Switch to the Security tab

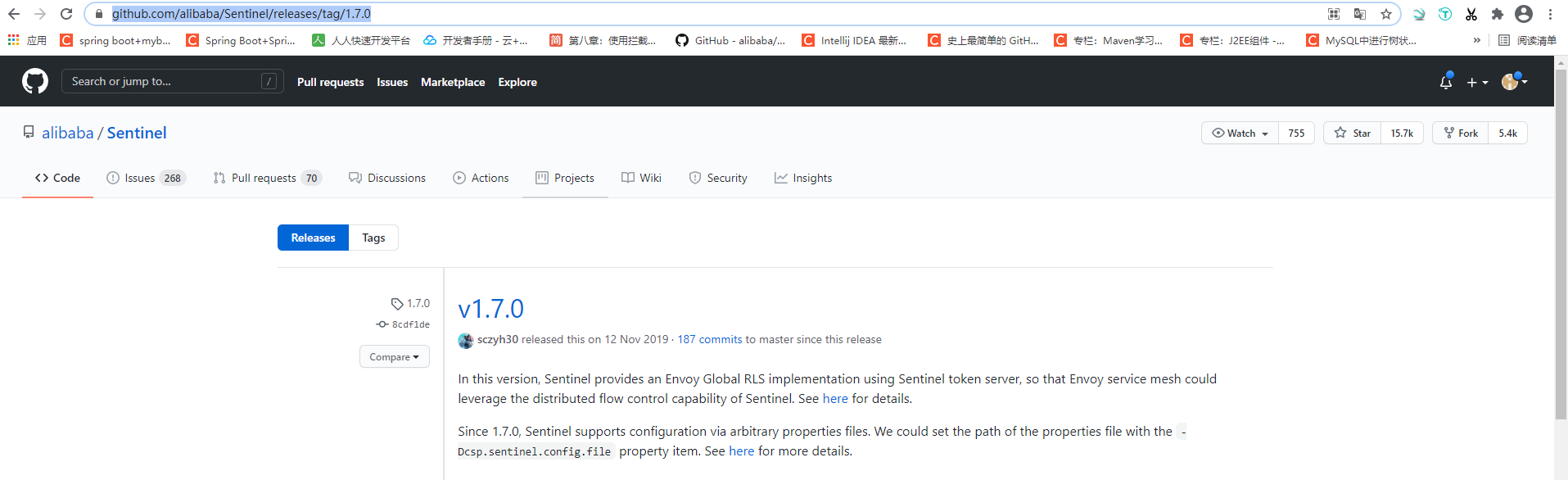[x=718, y=178]
